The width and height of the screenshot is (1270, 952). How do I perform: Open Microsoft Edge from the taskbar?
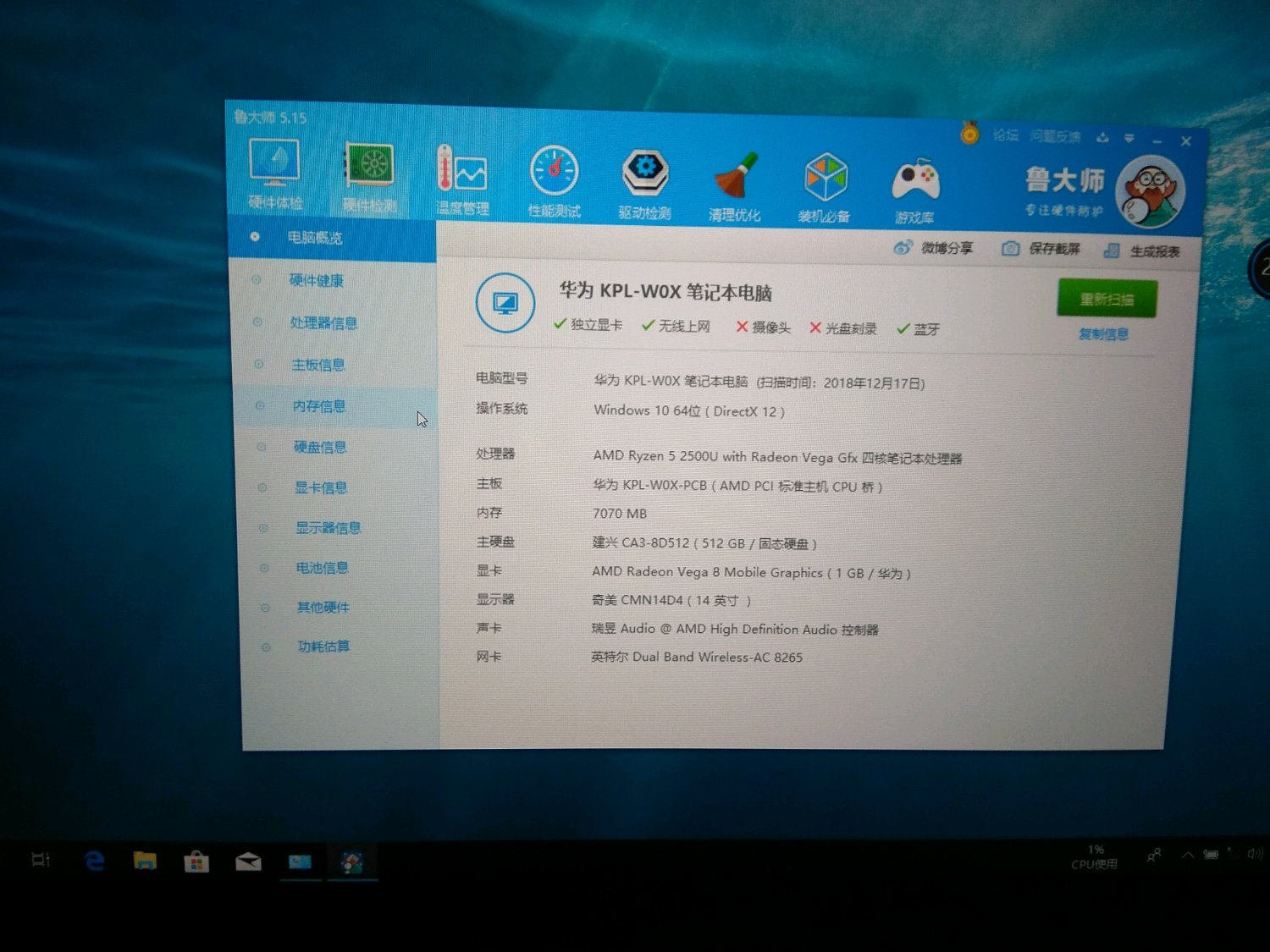[95, 861]
